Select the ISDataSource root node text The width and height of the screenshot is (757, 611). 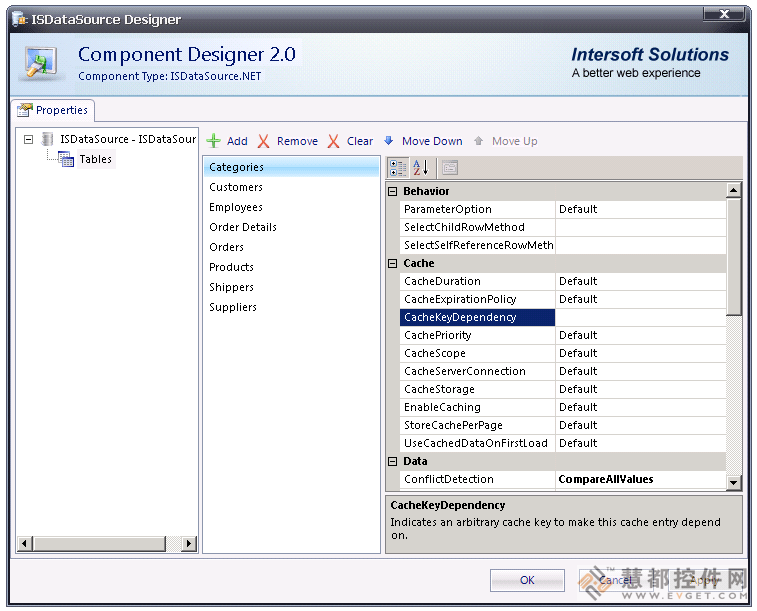[128, 139]
